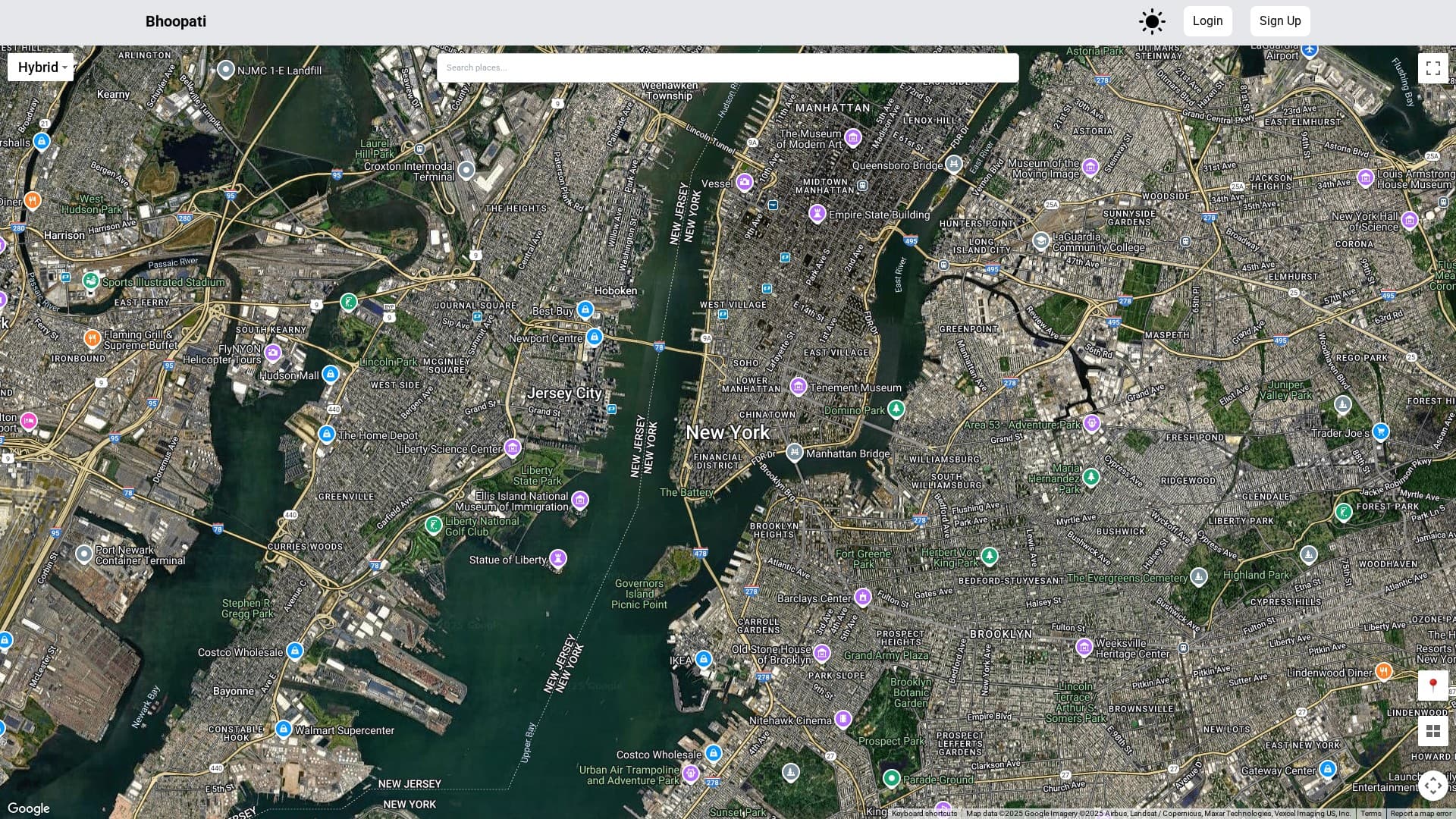This screenshot has height=819, width=1456.
Task: Click the Domino Park green marker
Action: (x=896, y=409)
